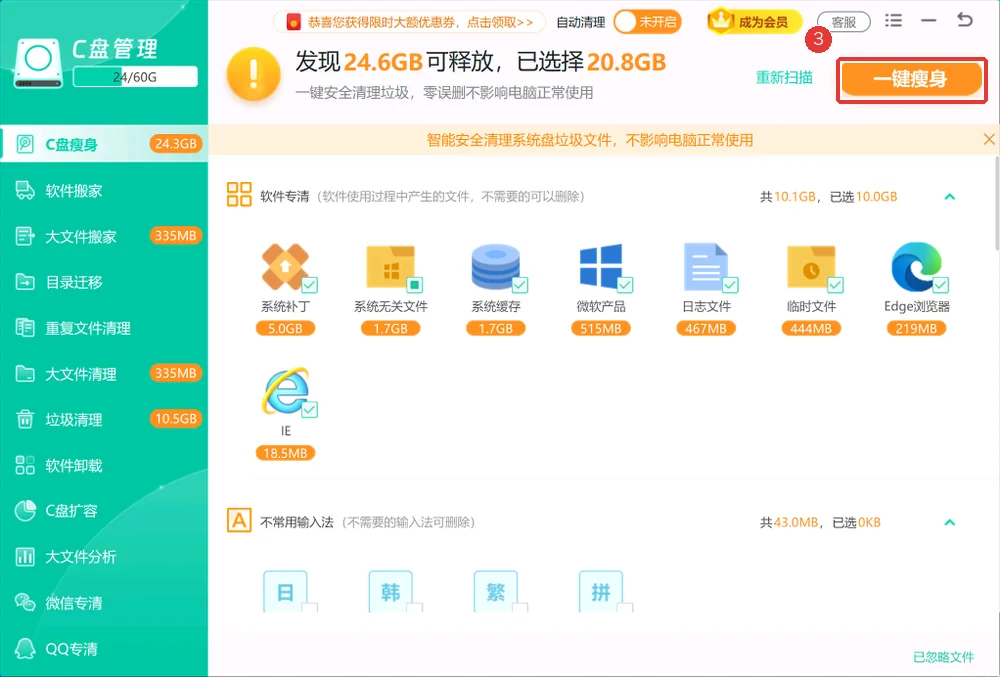This screenshot has width=1000, height=677.
Task: Open 软件搬家 in the sidebar
Action: (x=104, y=190)
